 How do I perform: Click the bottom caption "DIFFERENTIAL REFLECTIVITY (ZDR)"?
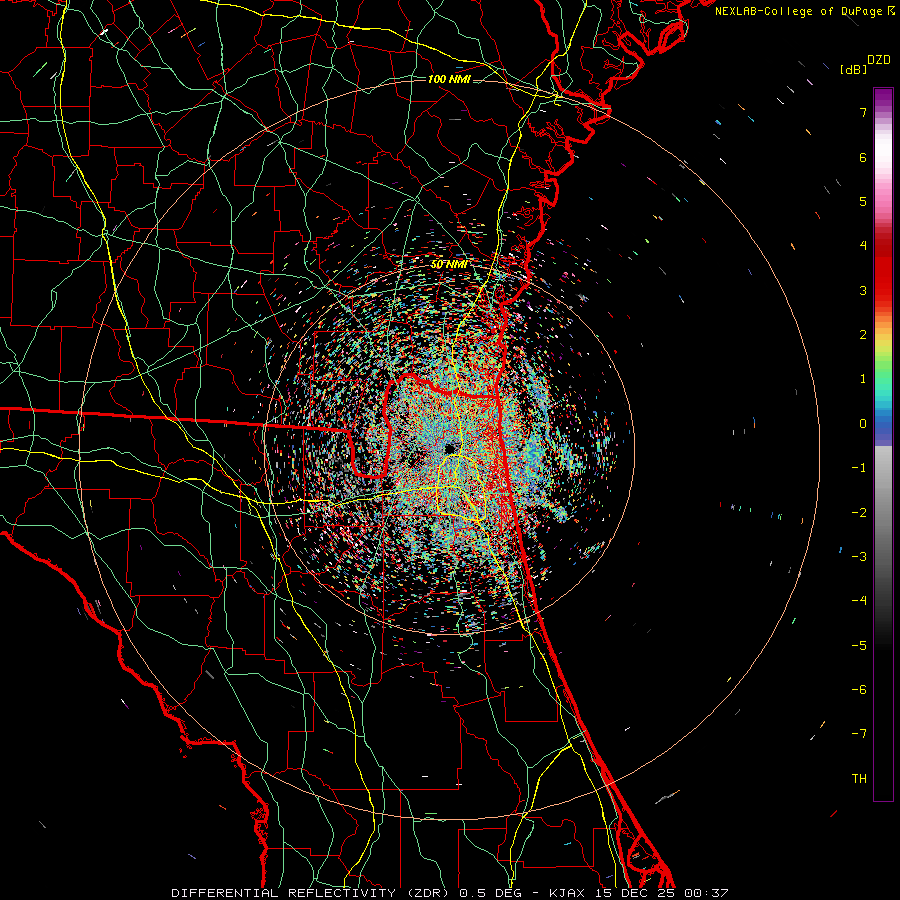click(x=313, y=893)
